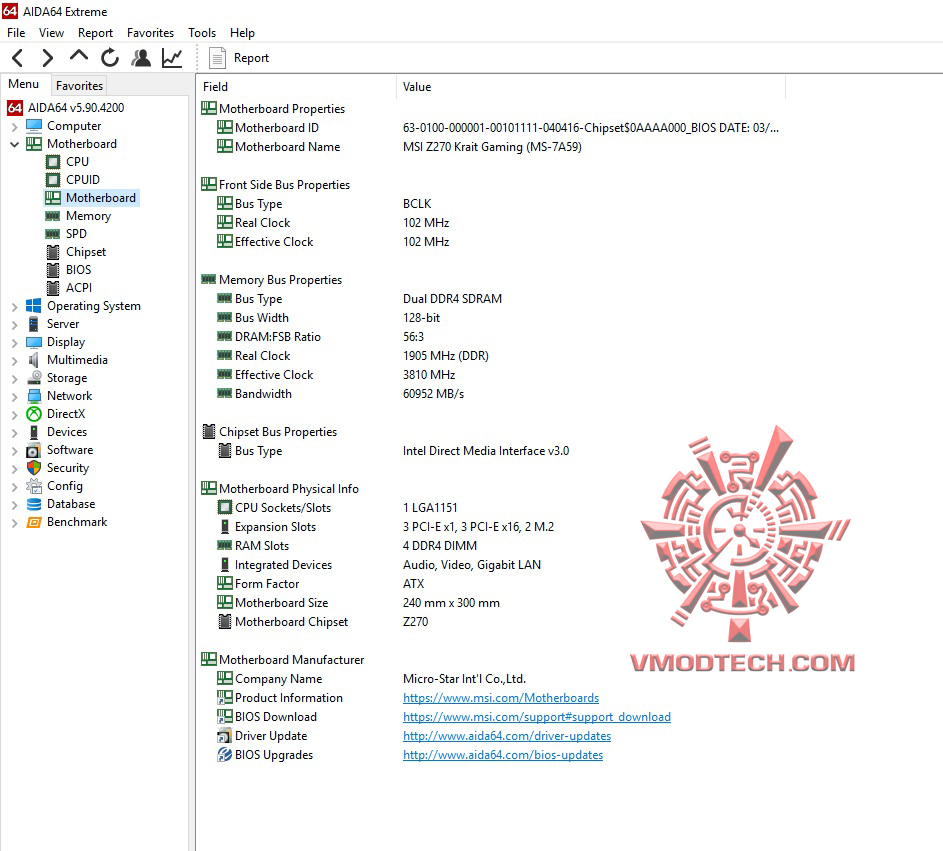The image size is (943, 851).
Task: Click the Storage disk icon
Action: click(34, 378)
